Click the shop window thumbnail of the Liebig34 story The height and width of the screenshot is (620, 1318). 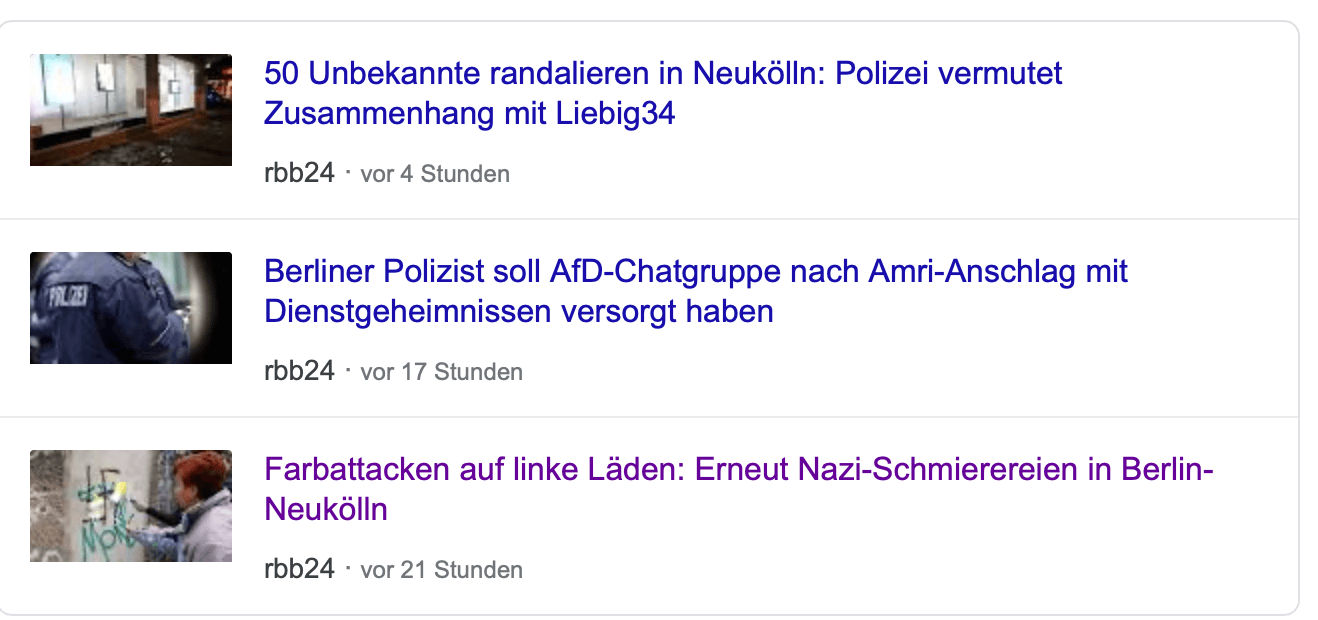(131, 109)
